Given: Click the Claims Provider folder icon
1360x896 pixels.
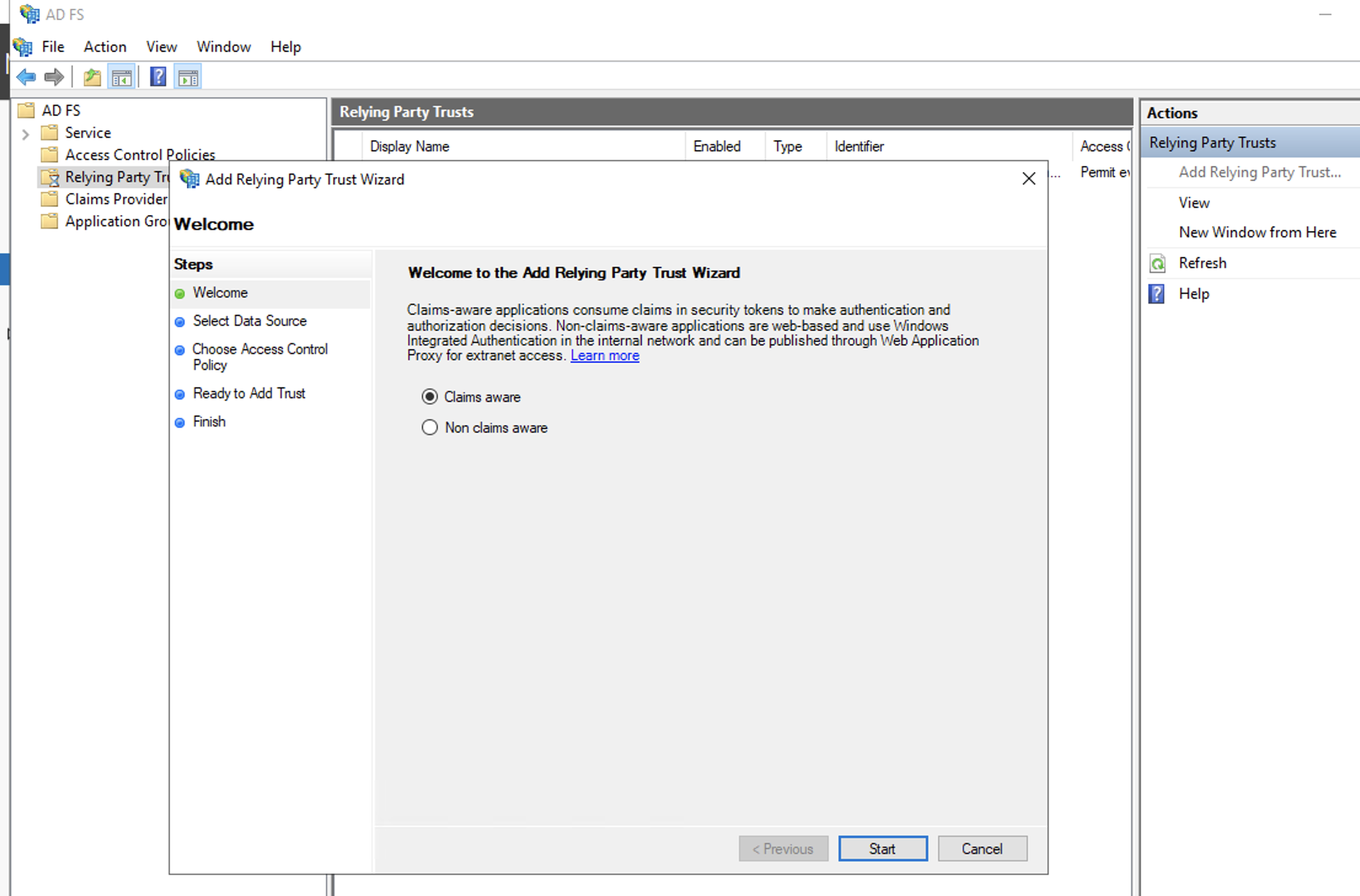Looking at the screenshot, I should point(49,198).
